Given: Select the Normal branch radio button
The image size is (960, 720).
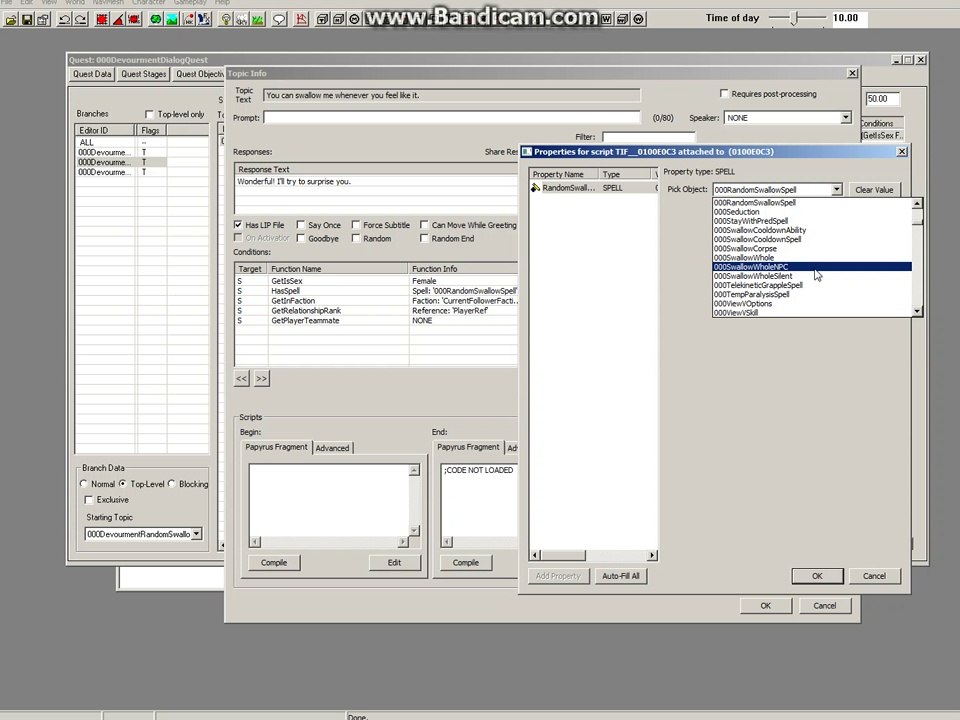Looking at the screenshot, I should tap(84, 484).
